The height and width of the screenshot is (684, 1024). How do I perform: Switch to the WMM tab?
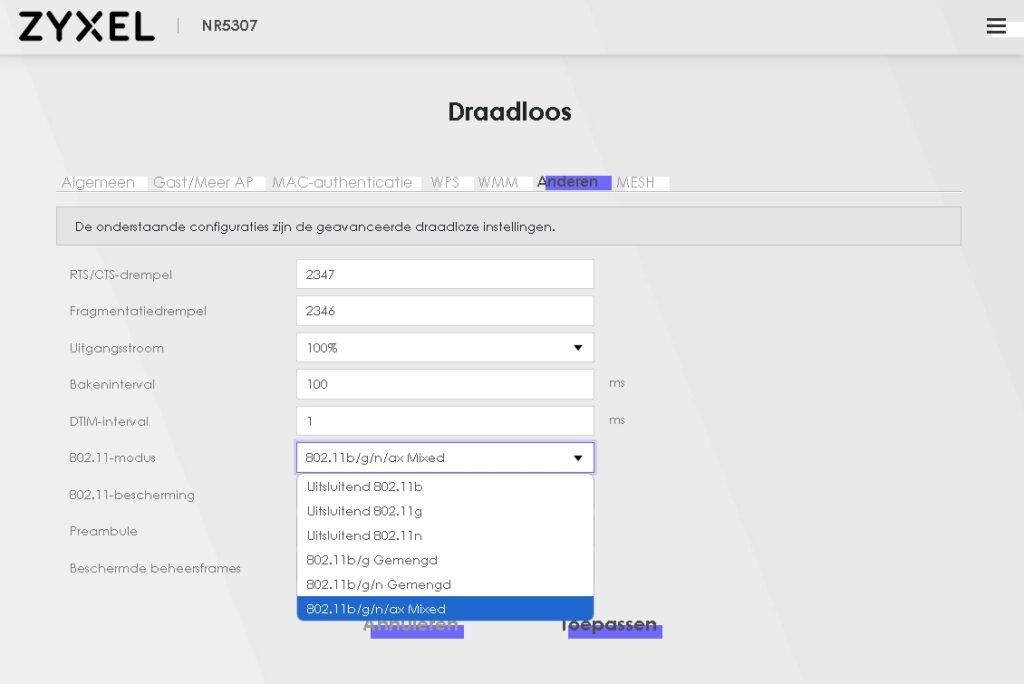coord(499,182)
